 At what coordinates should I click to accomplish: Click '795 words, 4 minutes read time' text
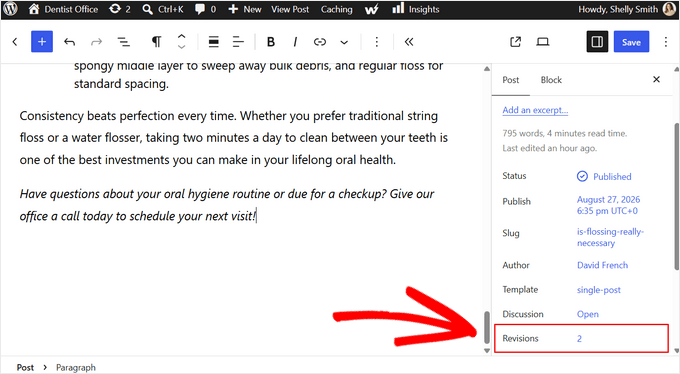565,133
